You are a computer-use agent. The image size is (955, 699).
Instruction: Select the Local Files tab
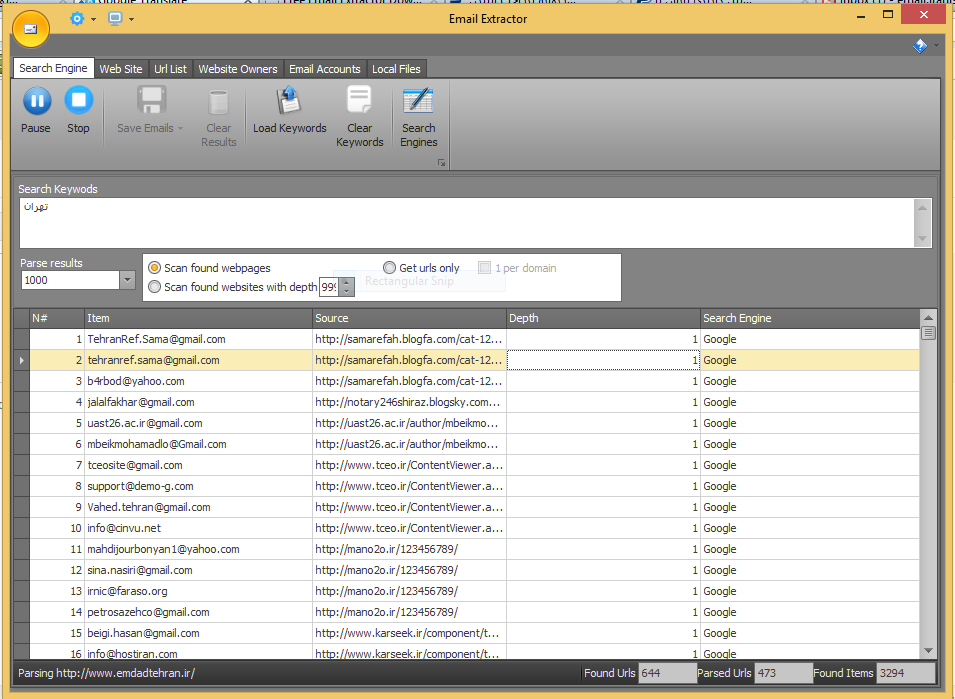pyautogui.click(x=396, y=69)
